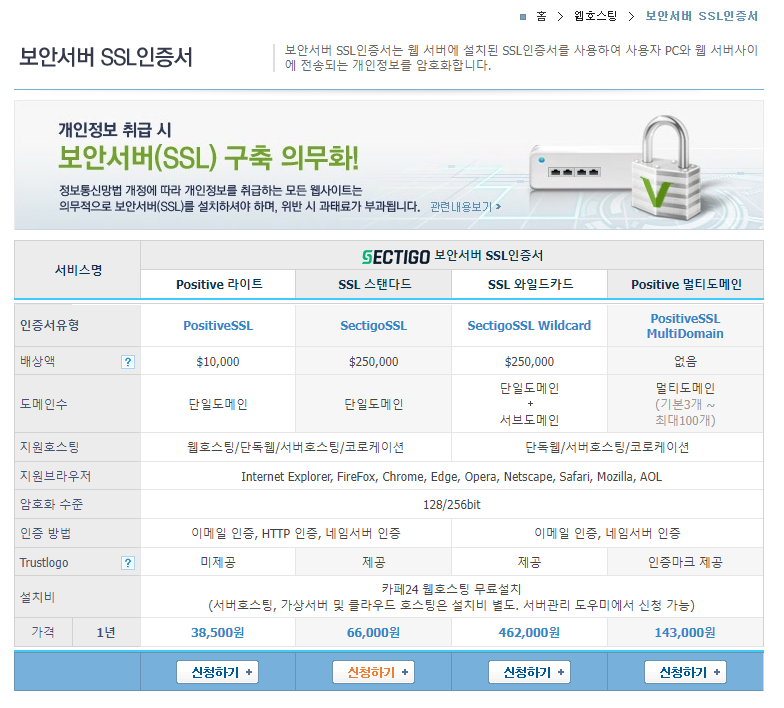Click 카페24 웹호스팅 무료설치 text
Screen dimensions: 784x708
pos(452,589)
